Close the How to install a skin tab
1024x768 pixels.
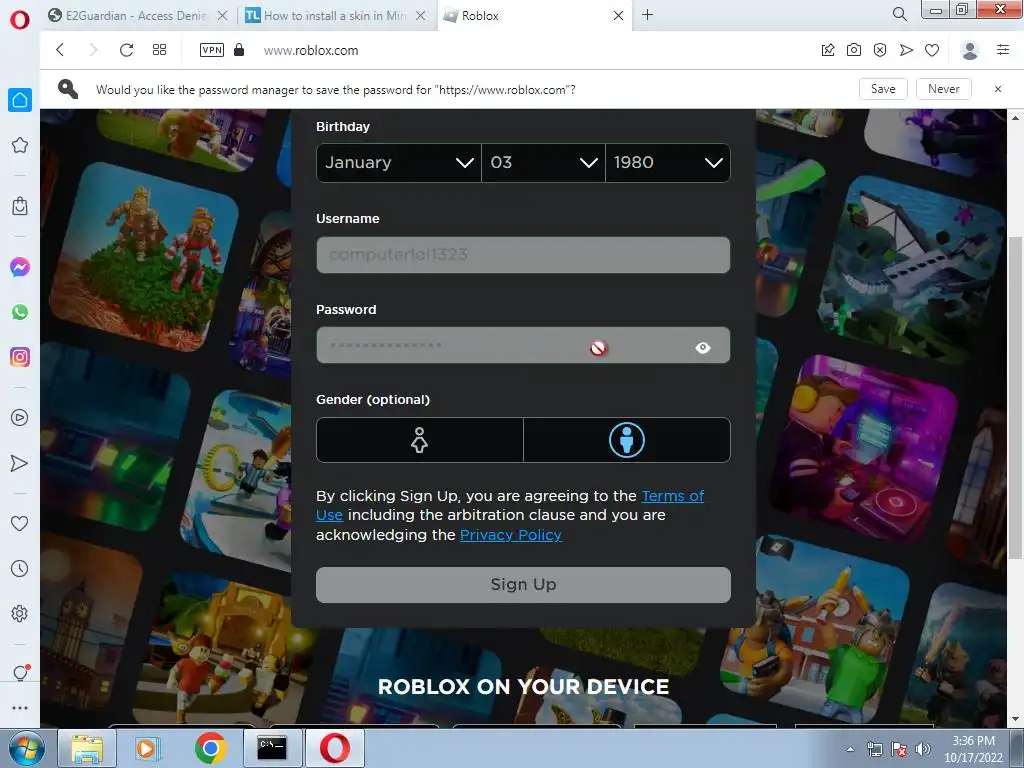click(421, 16)
